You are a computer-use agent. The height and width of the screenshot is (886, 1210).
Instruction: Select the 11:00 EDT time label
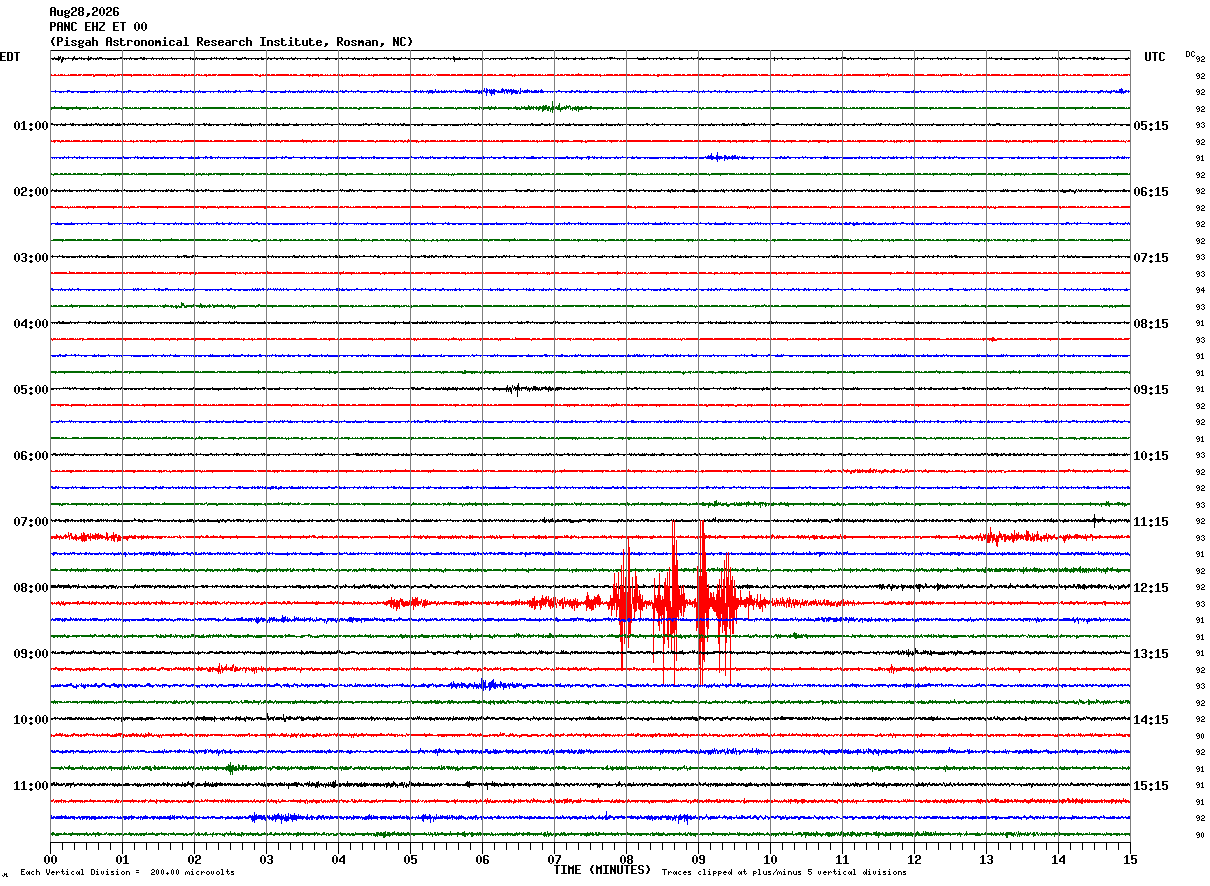[31, 786]
